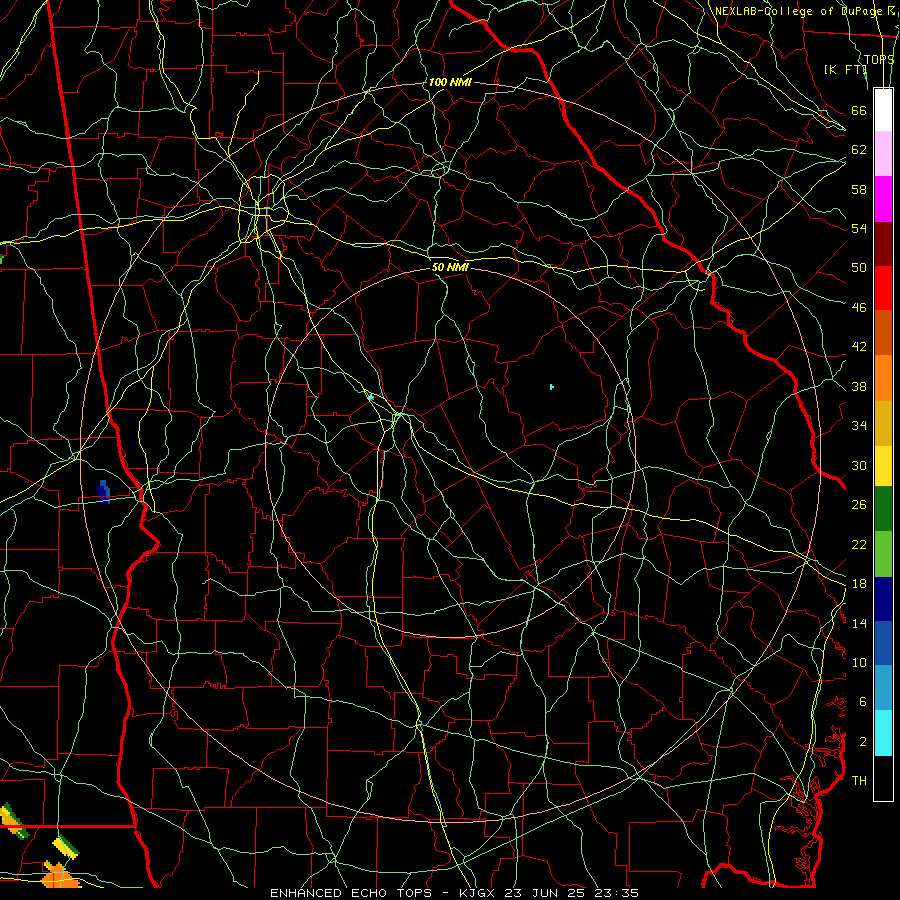Click the '10' legend value
This screenshot has height=900, width=900.
coord(859,662)
